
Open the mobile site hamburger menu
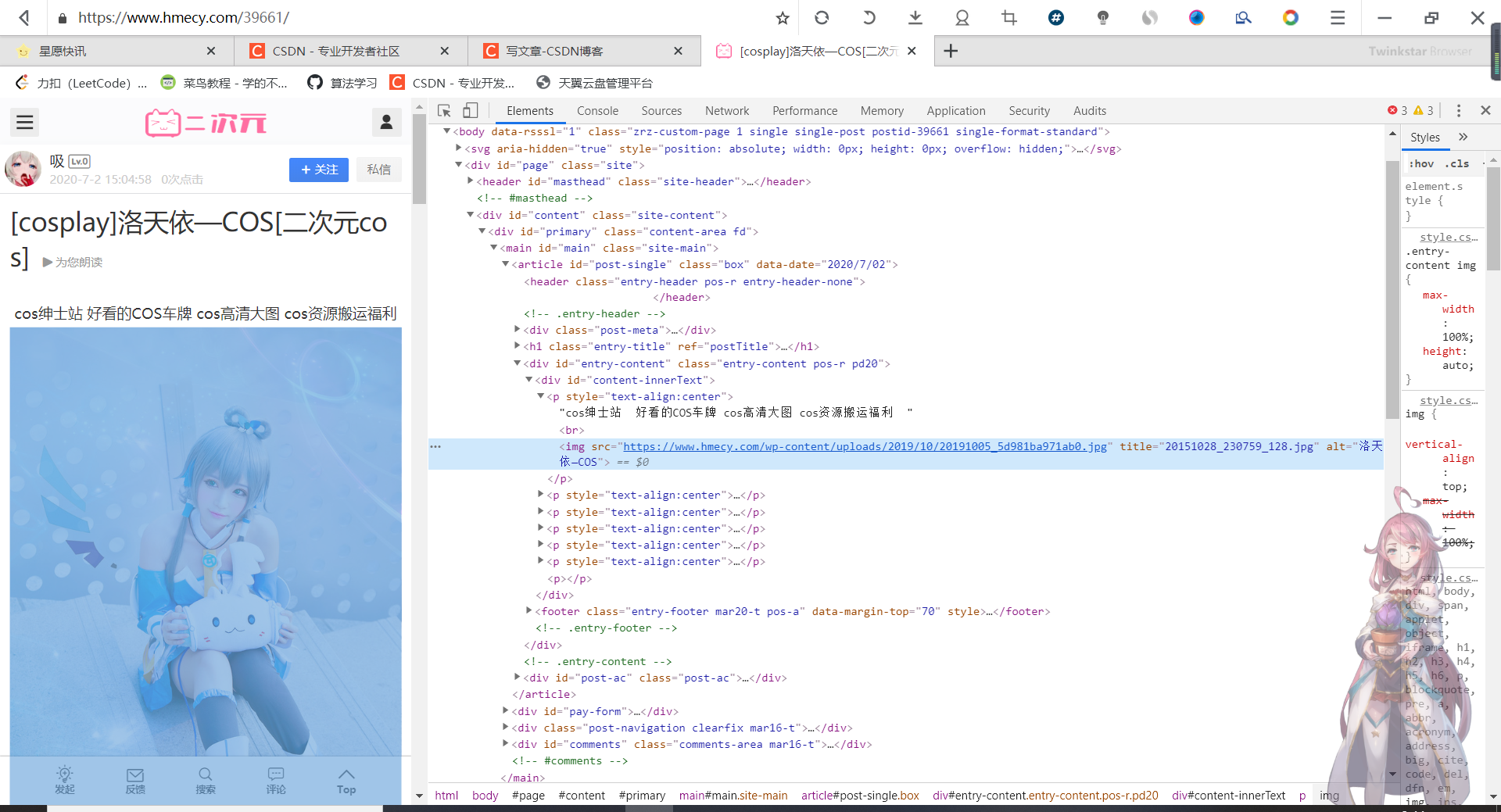pos(25,122)
